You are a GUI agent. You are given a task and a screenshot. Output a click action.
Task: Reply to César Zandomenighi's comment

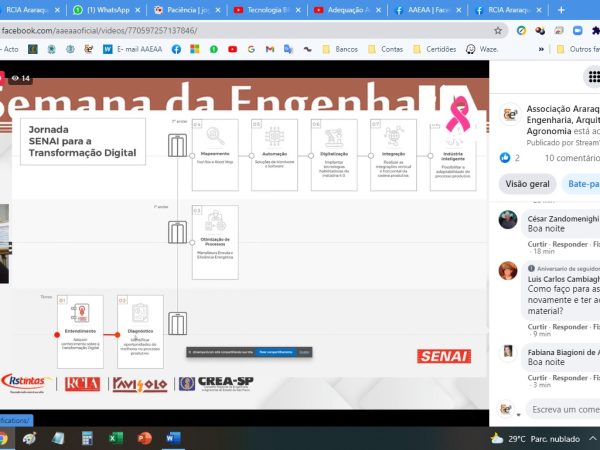570,244
